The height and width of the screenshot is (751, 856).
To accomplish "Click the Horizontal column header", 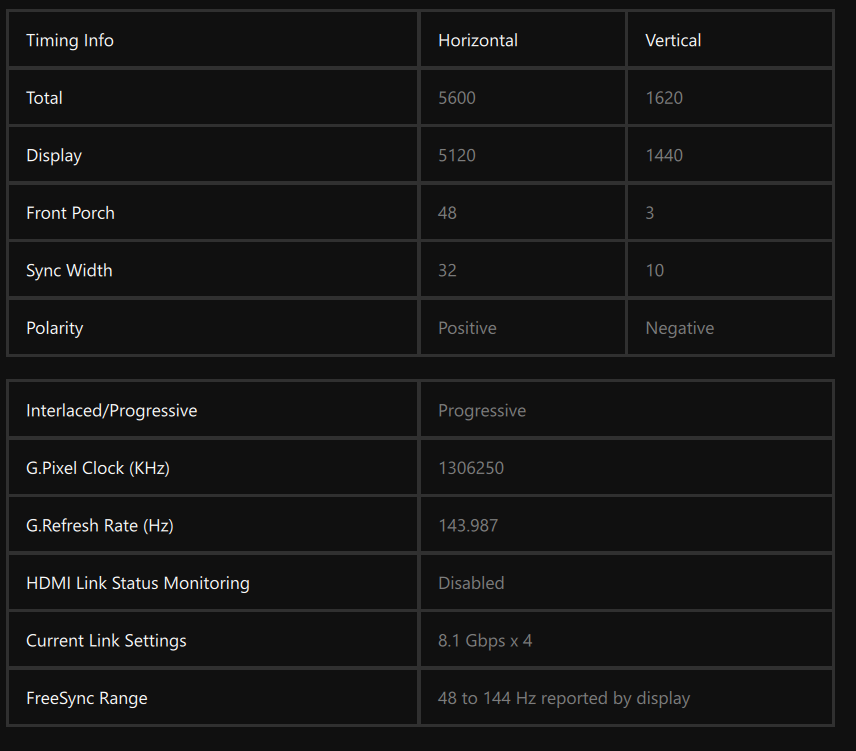I will coord(478,40).
